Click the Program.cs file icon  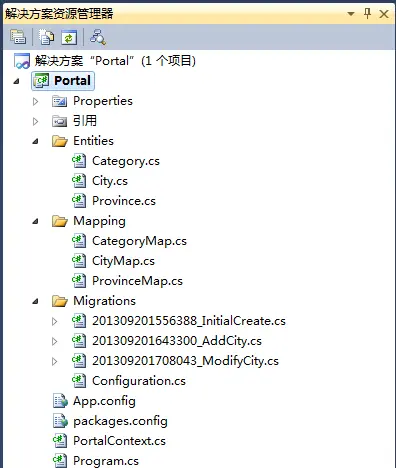[x=60, y=461]
